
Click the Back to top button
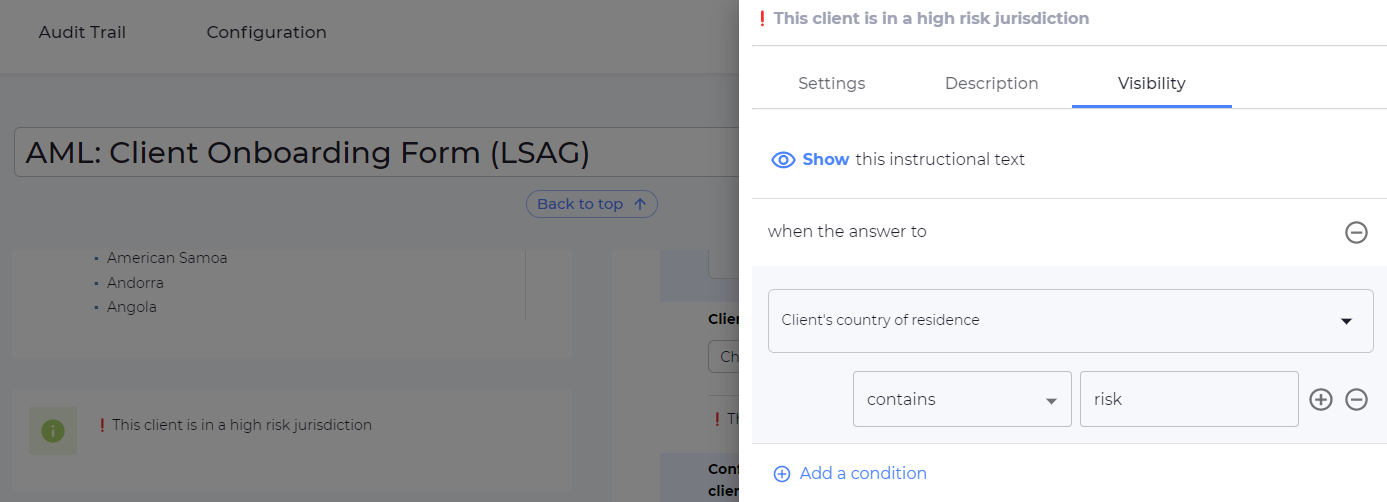(591, 204)
